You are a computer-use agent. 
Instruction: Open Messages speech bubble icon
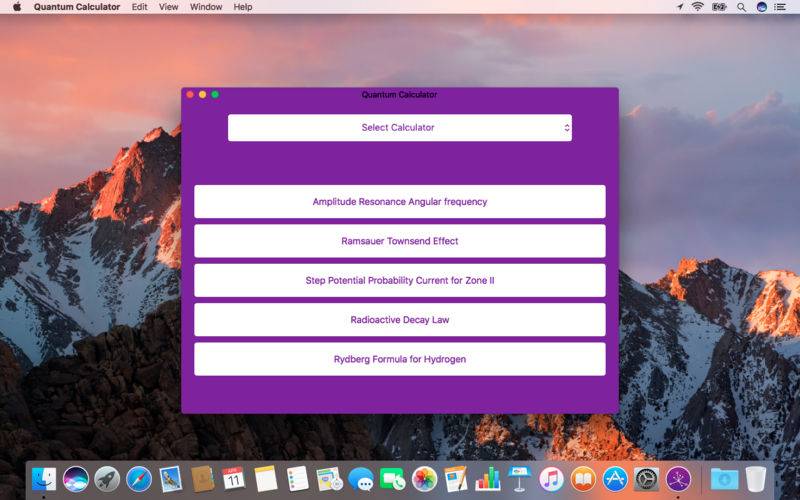click(361, 479)
